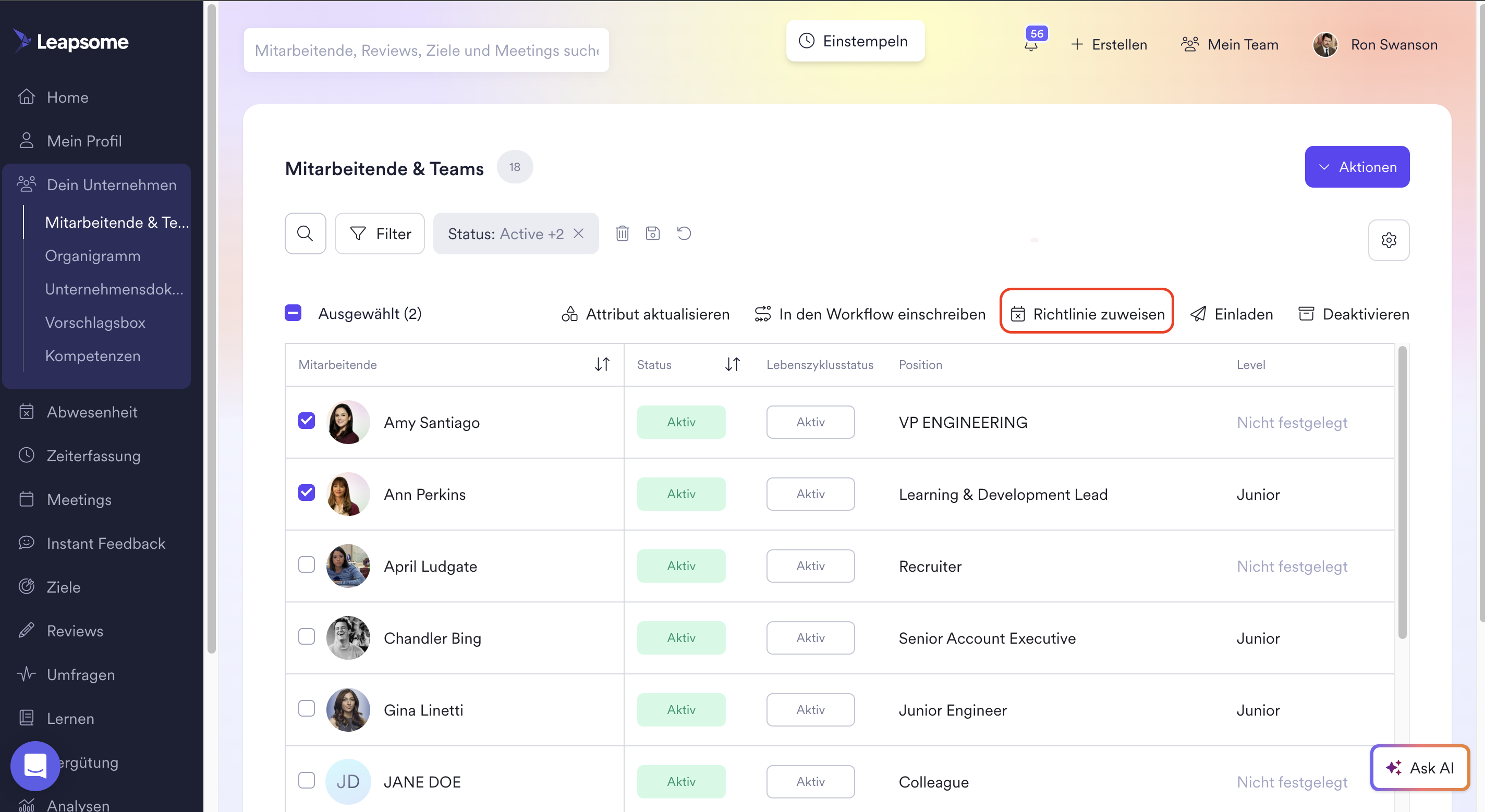1485x812 pixels.
Task: Click the notifications bell icon
Action: 1031,45
